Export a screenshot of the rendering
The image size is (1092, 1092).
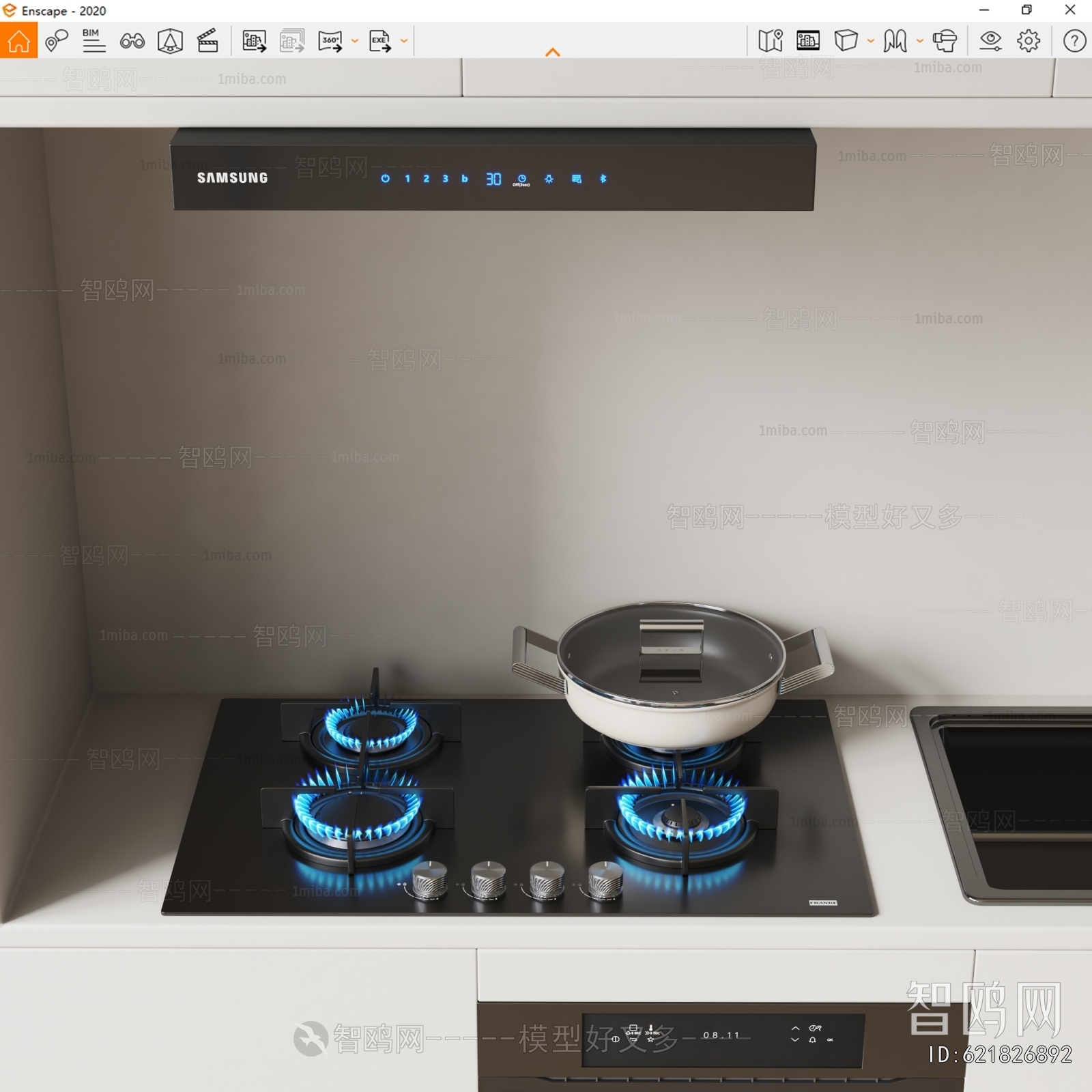point(254,41)
